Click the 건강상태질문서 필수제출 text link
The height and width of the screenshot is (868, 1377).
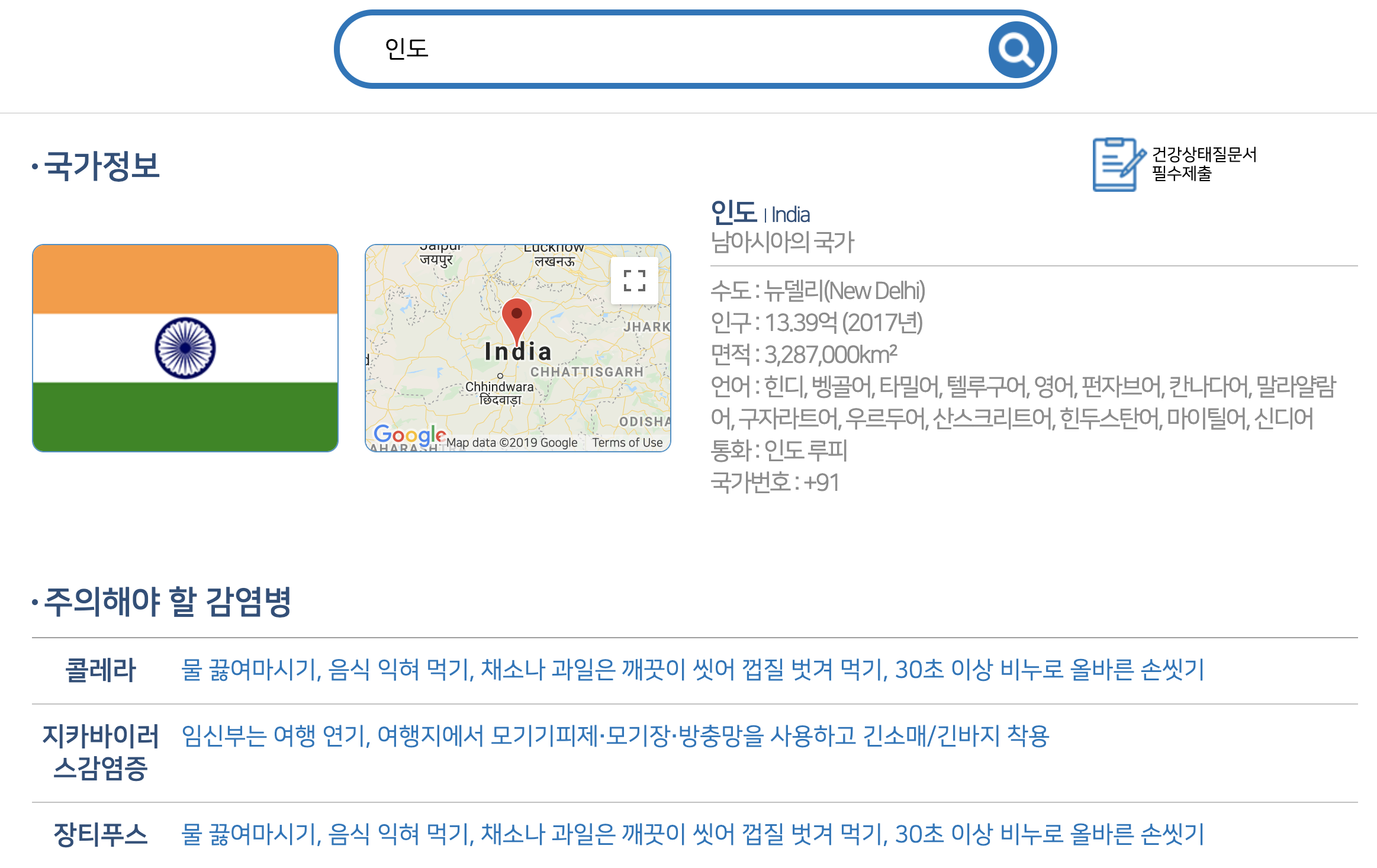(1204, 164)
